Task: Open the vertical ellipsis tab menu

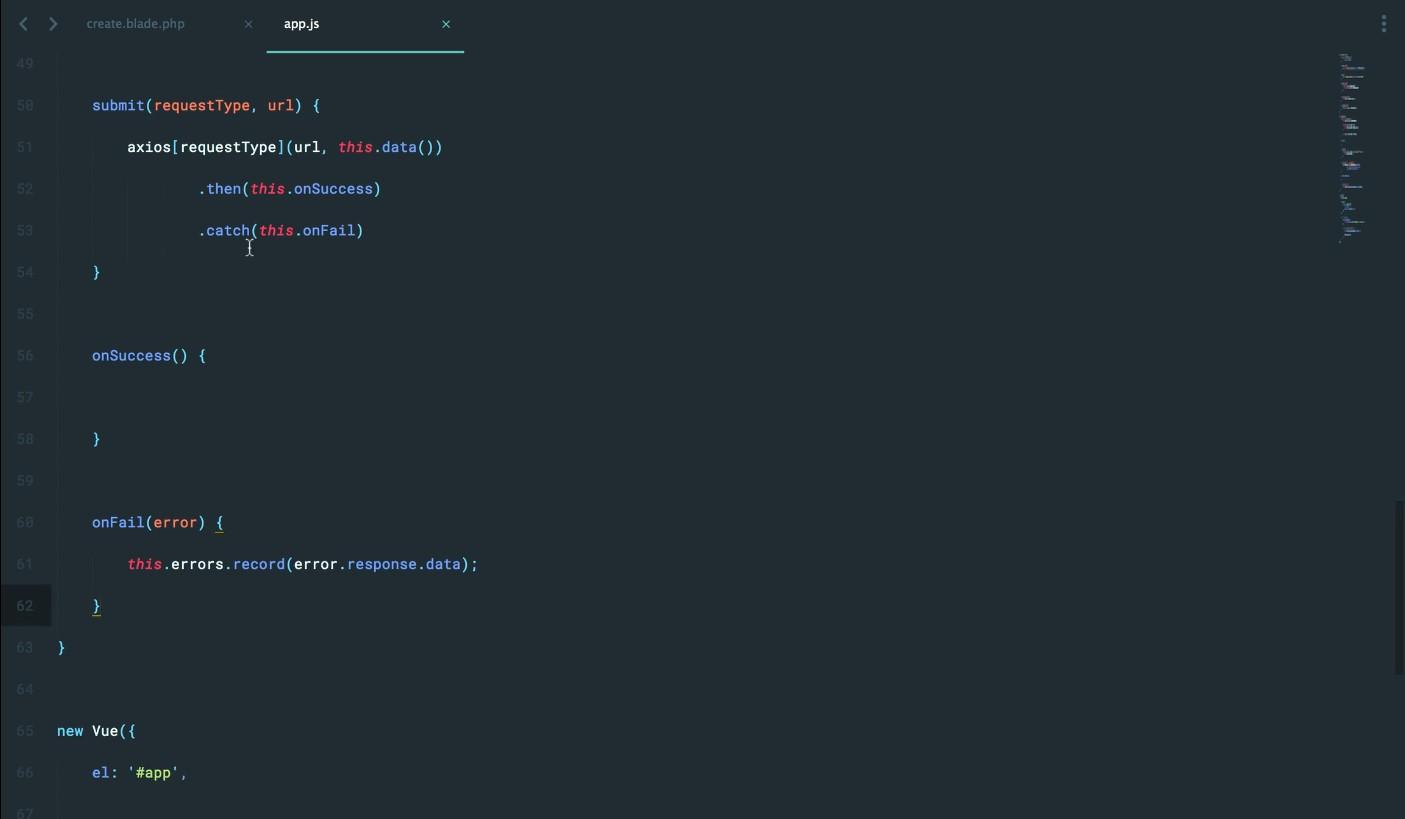Action: click(x=1383, y=24)
